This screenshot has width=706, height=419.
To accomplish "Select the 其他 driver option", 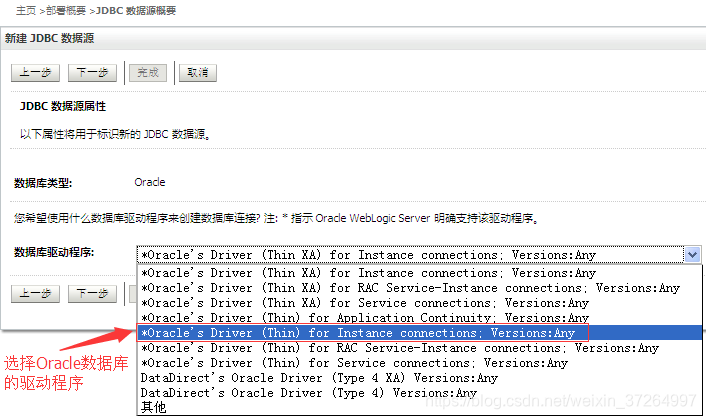I will coord(419,408).
